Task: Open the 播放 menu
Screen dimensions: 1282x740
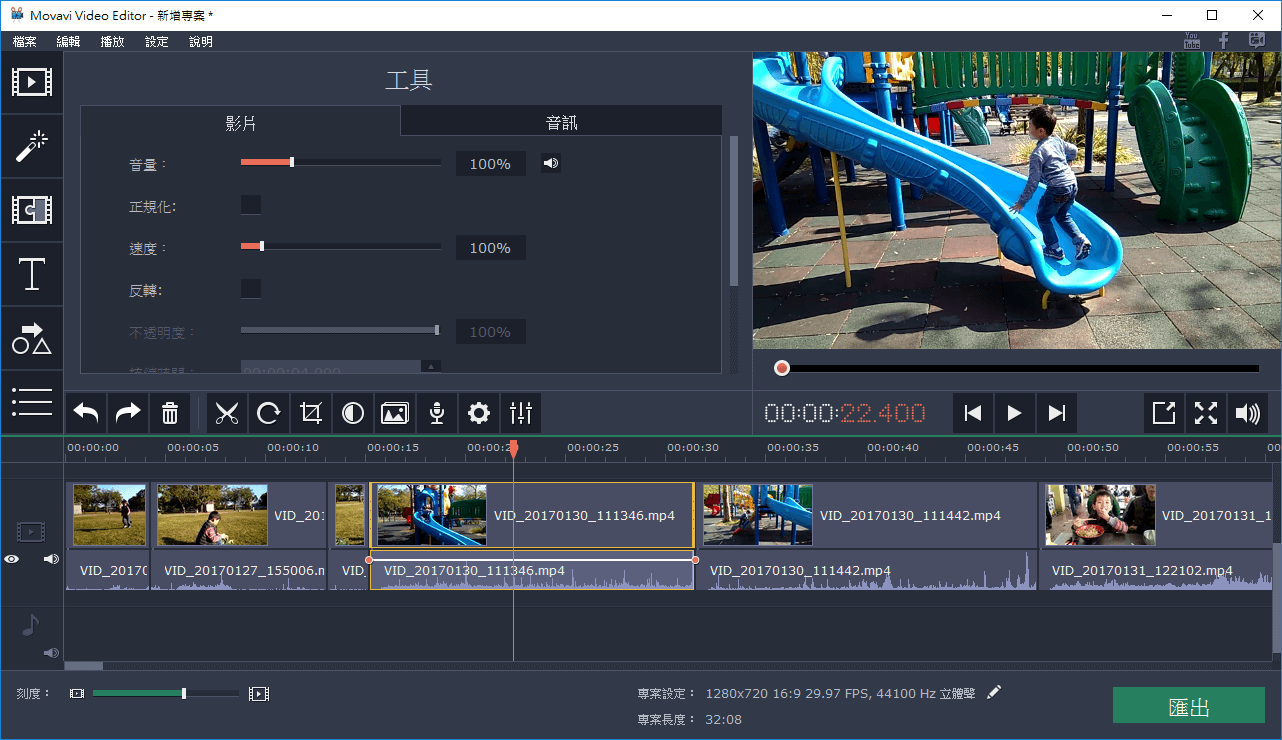Action: click(x=111, y=41)
